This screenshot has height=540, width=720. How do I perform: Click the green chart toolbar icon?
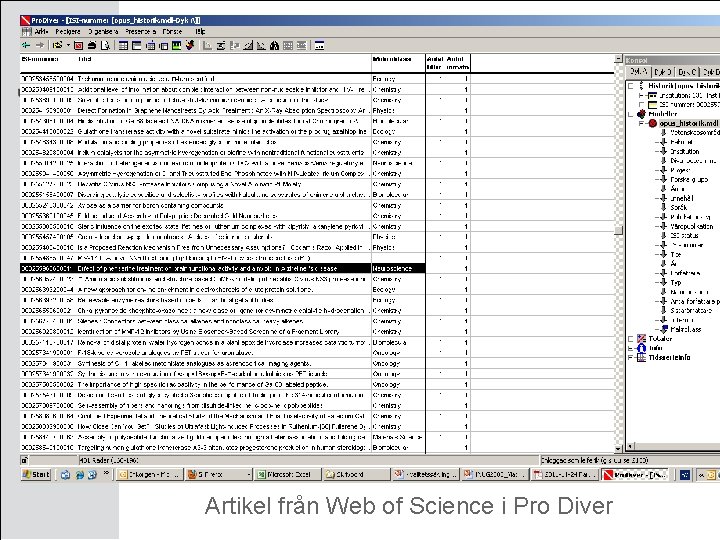tap(176, 45)
